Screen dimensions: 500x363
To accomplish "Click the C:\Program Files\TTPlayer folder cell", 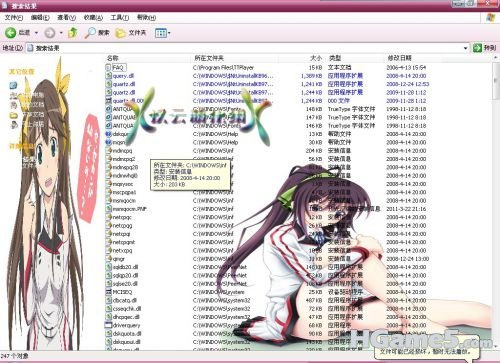I will (x=223, y=67).
